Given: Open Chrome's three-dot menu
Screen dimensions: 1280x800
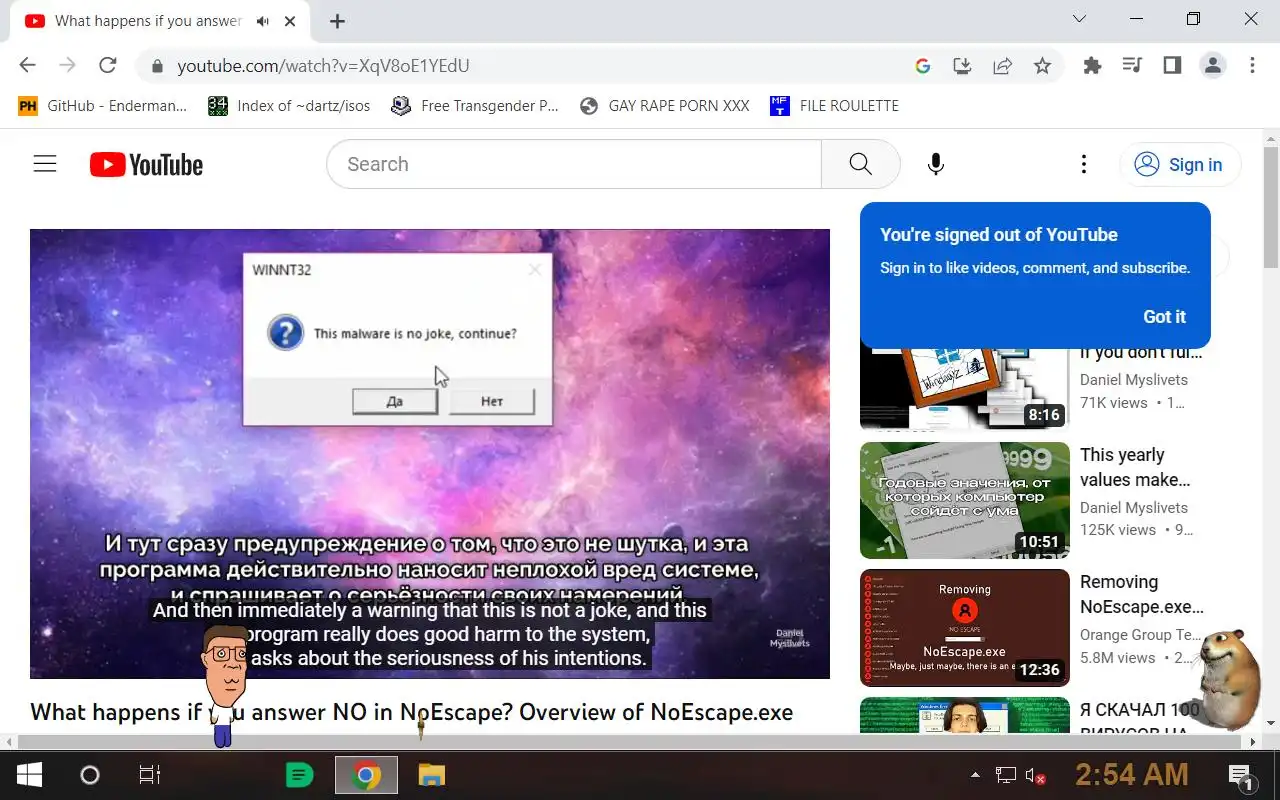Looking at the screenshot, I should (x=1252, y=66).
